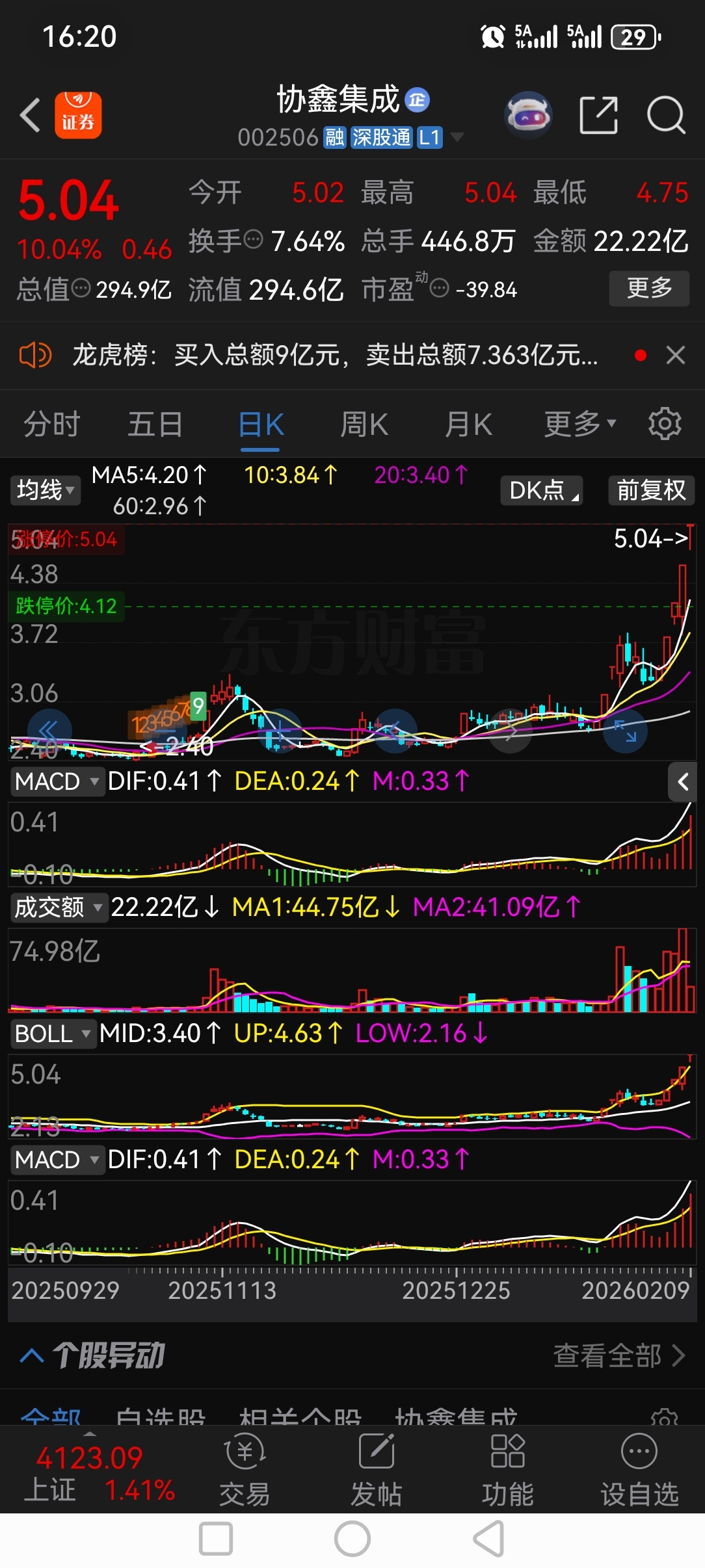Dismiss the 龙虎榜 news banner
Image resolution: width=705 pixels, height=1568 pixels.
pos(676,356)
